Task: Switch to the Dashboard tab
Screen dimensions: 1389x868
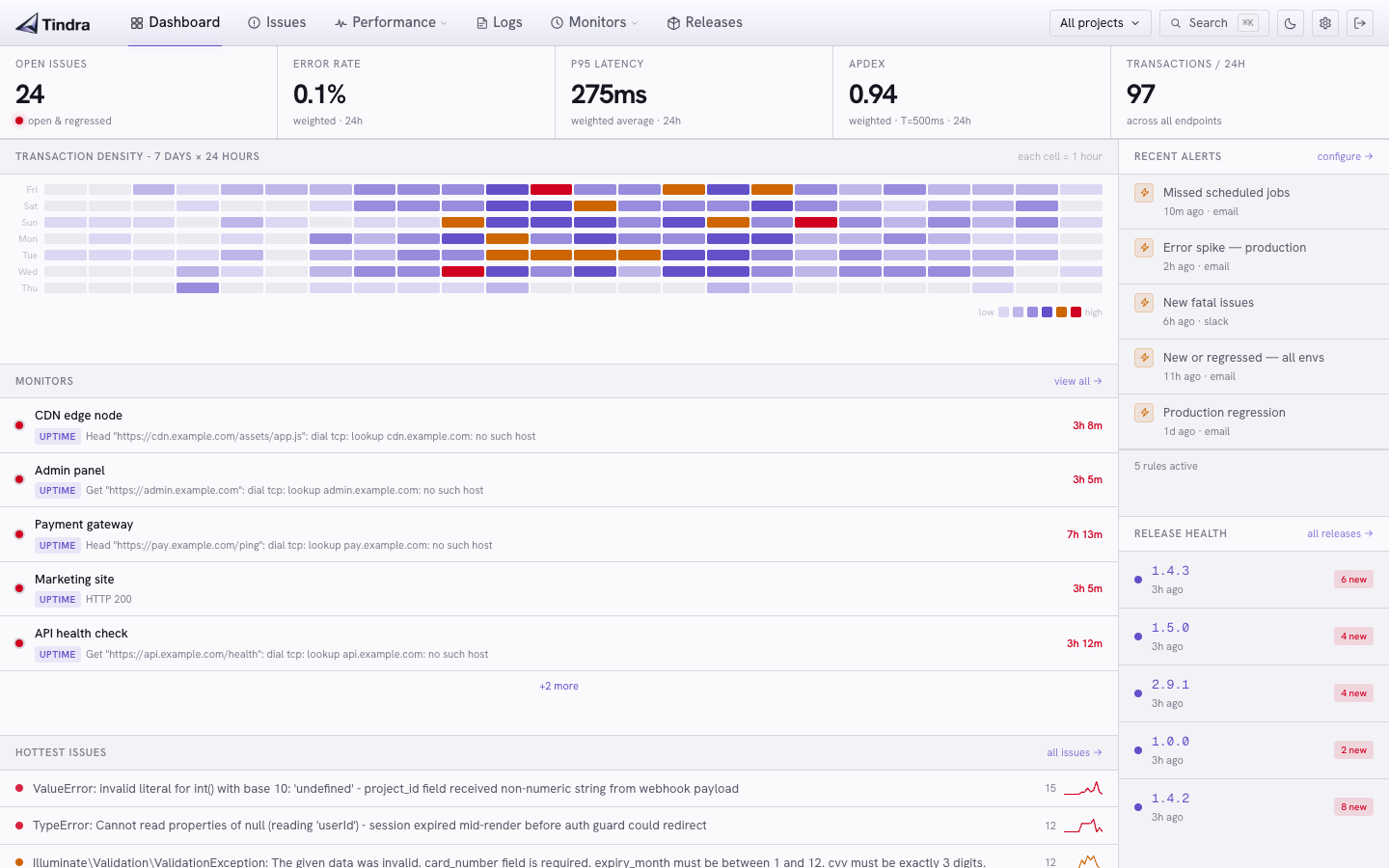Action: point(176,22)
